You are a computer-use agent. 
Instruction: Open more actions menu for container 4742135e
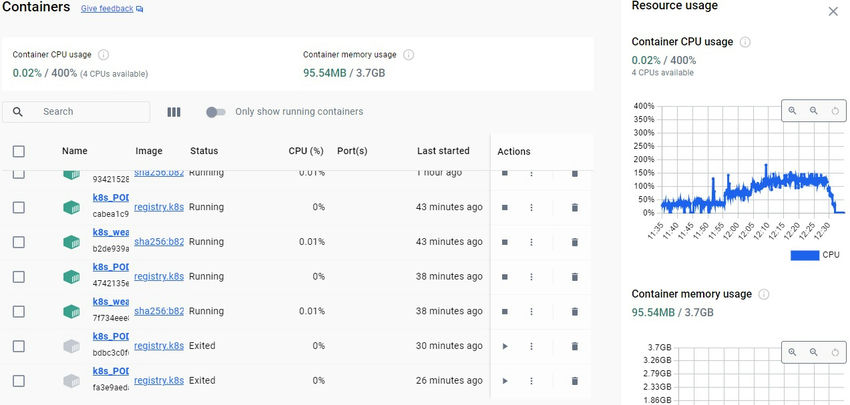pyautogui.click(x=532, y=277)
